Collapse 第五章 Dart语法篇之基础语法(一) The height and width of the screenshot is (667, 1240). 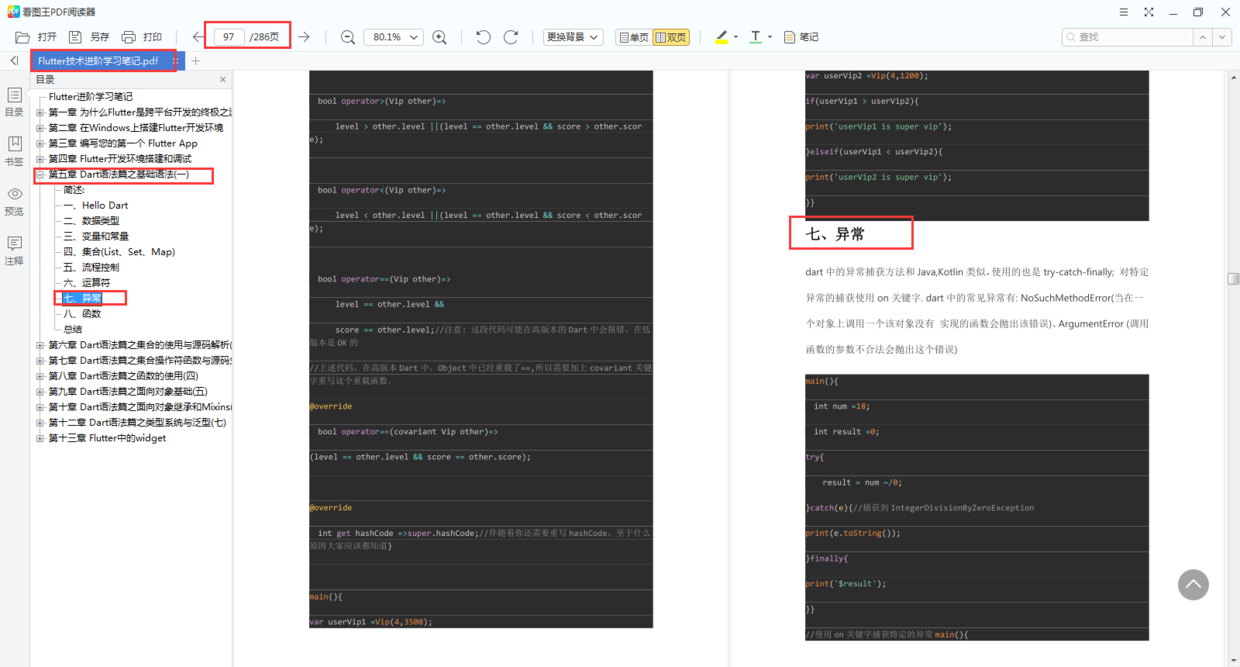click(x=40, y=175)
